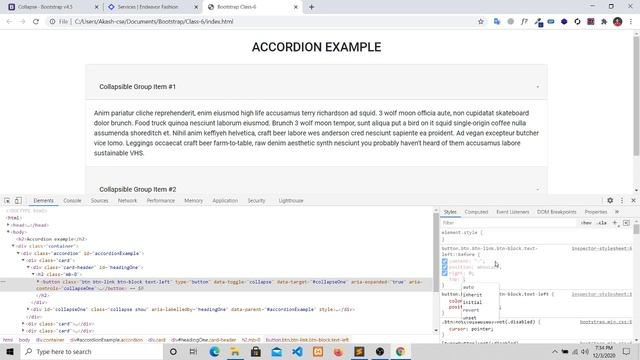Open the Extensions puzzle piece icon
Screen dimensions: 640x360
[x=604, y=22]
